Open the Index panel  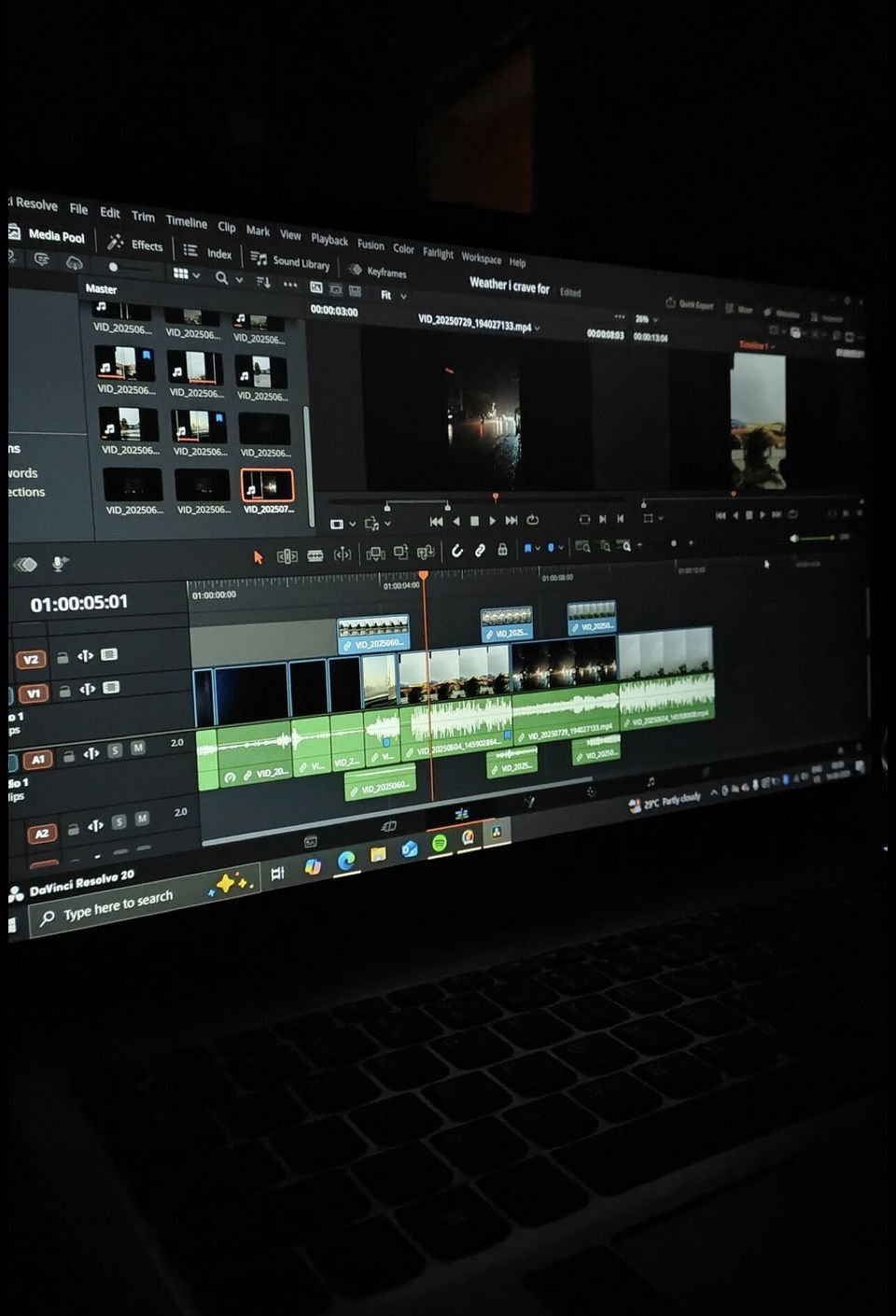click(x=207, y=251)
